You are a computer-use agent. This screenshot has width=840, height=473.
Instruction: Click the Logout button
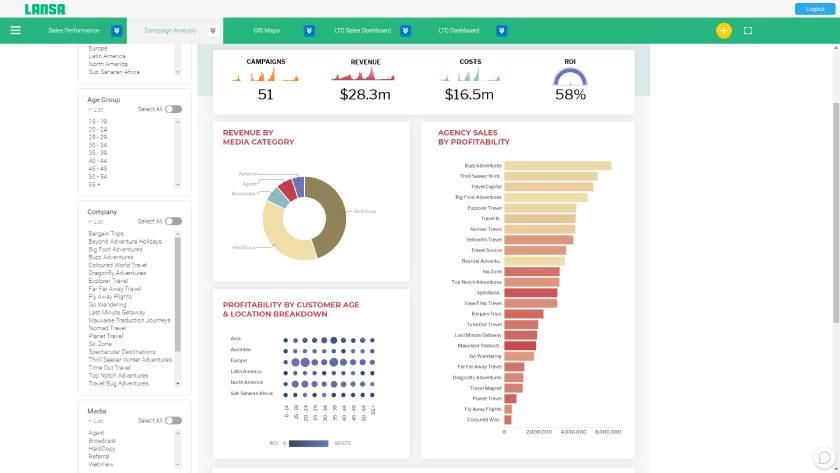(815, 9)
